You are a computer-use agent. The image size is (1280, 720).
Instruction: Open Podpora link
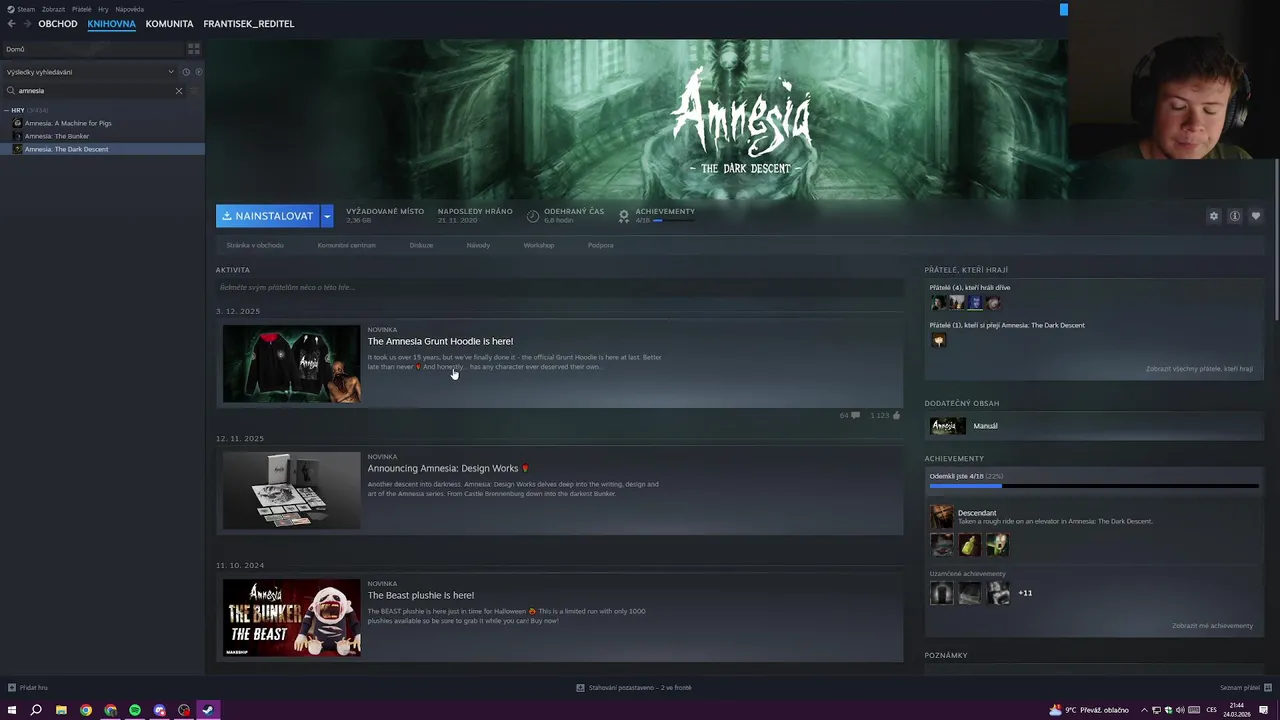[x=601, y=245]
